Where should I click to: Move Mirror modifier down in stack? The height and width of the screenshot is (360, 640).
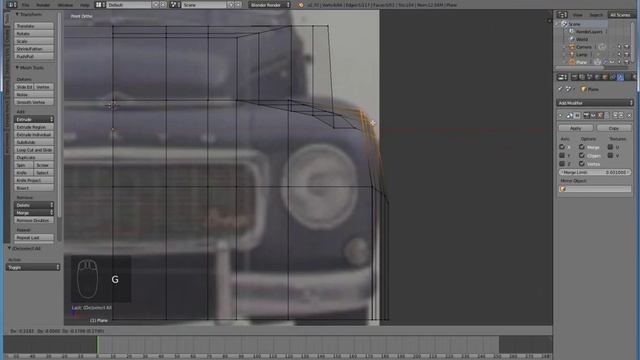tap(622, 116)
